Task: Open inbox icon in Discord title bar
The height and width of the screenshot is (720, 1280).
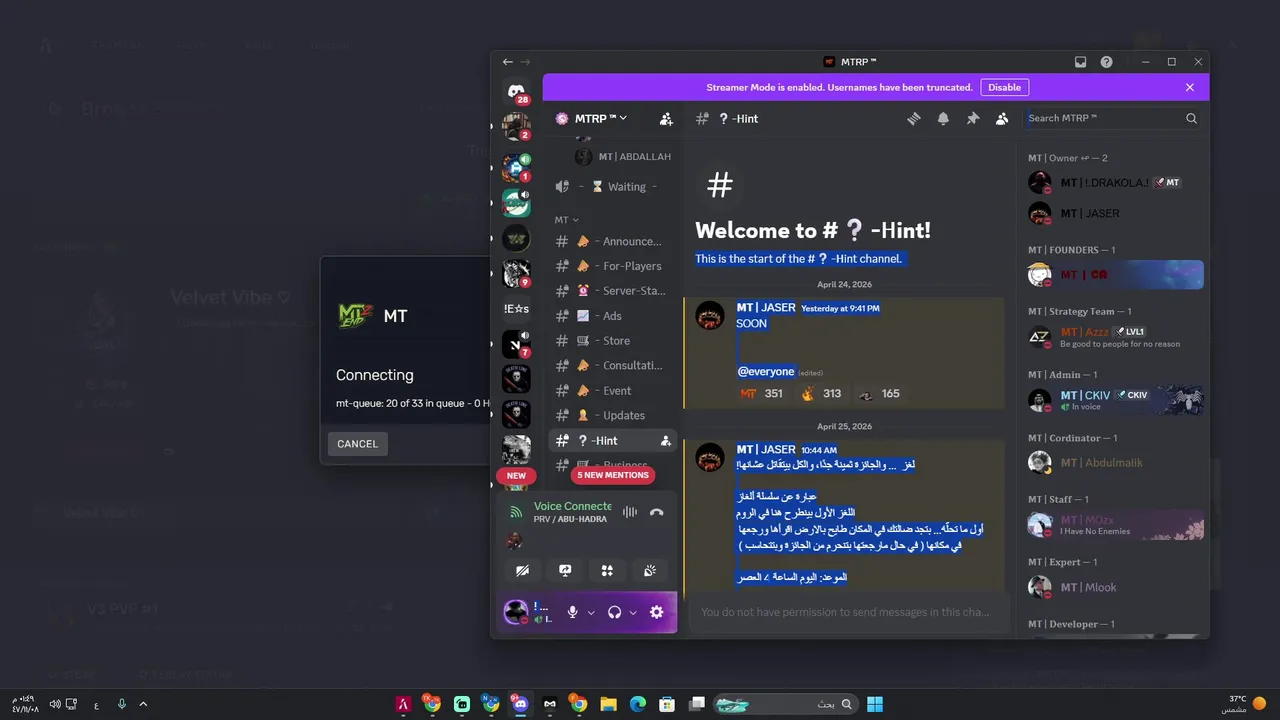Action: [x=1080, y=62]
